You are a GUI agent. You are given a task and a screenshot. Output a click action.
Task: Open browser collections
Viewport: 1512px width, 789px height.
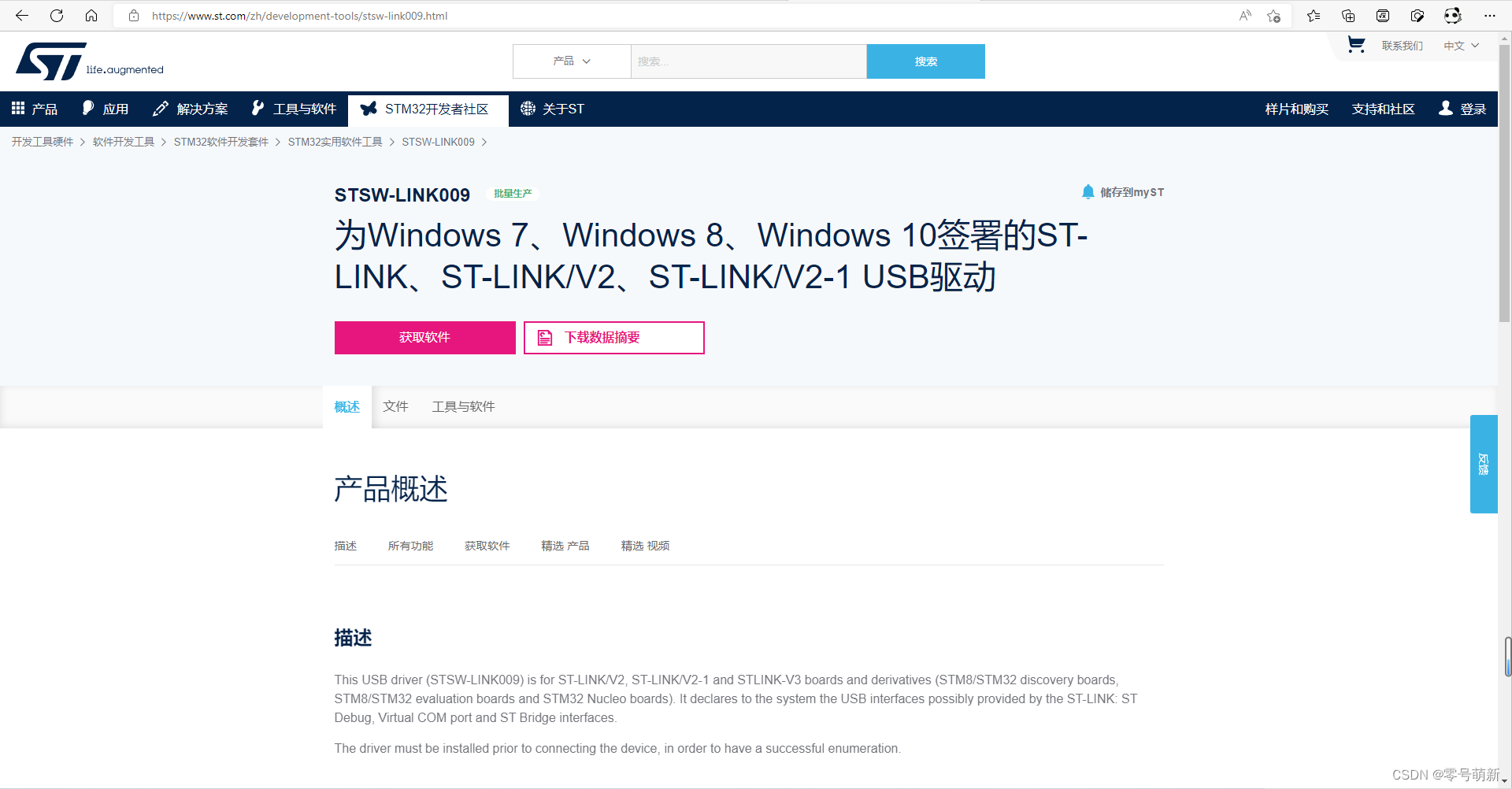1348,16
